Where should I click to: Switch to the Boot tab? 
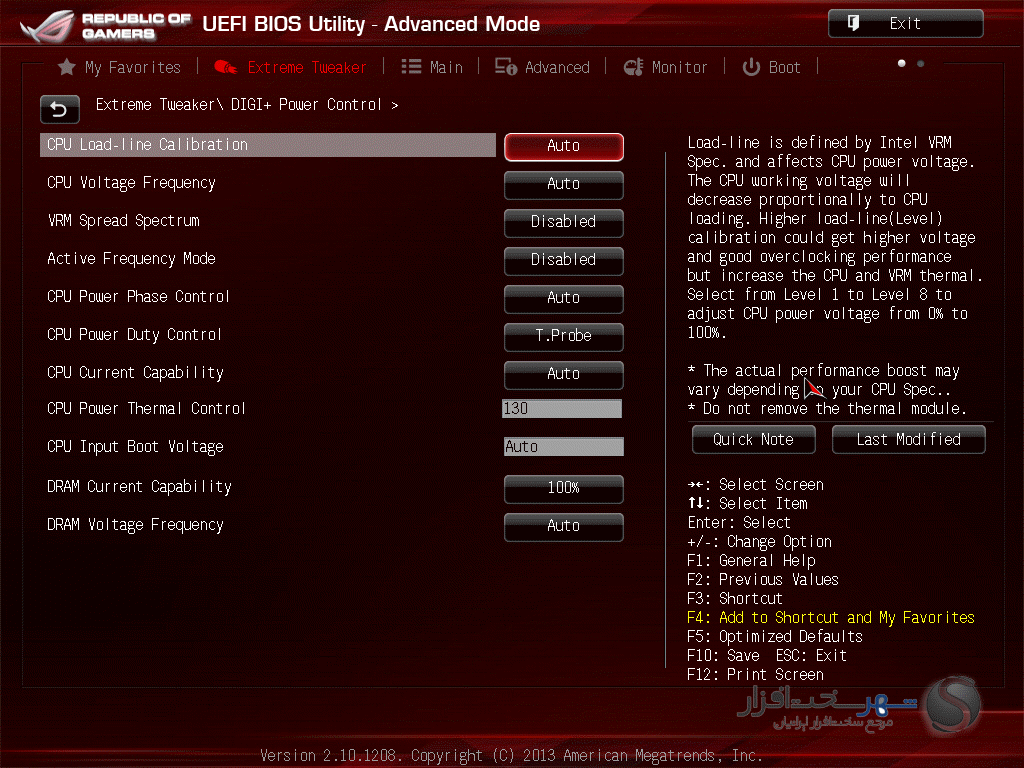point(771,67)
